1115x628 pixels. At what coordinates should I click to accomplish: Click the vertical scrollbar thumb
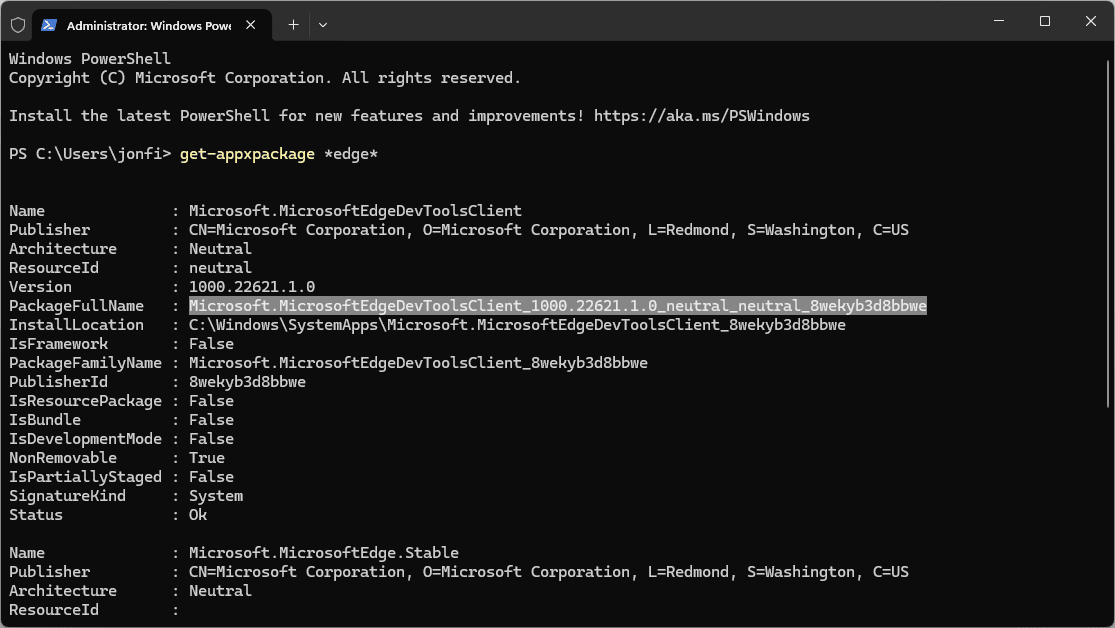(1108, 230)
